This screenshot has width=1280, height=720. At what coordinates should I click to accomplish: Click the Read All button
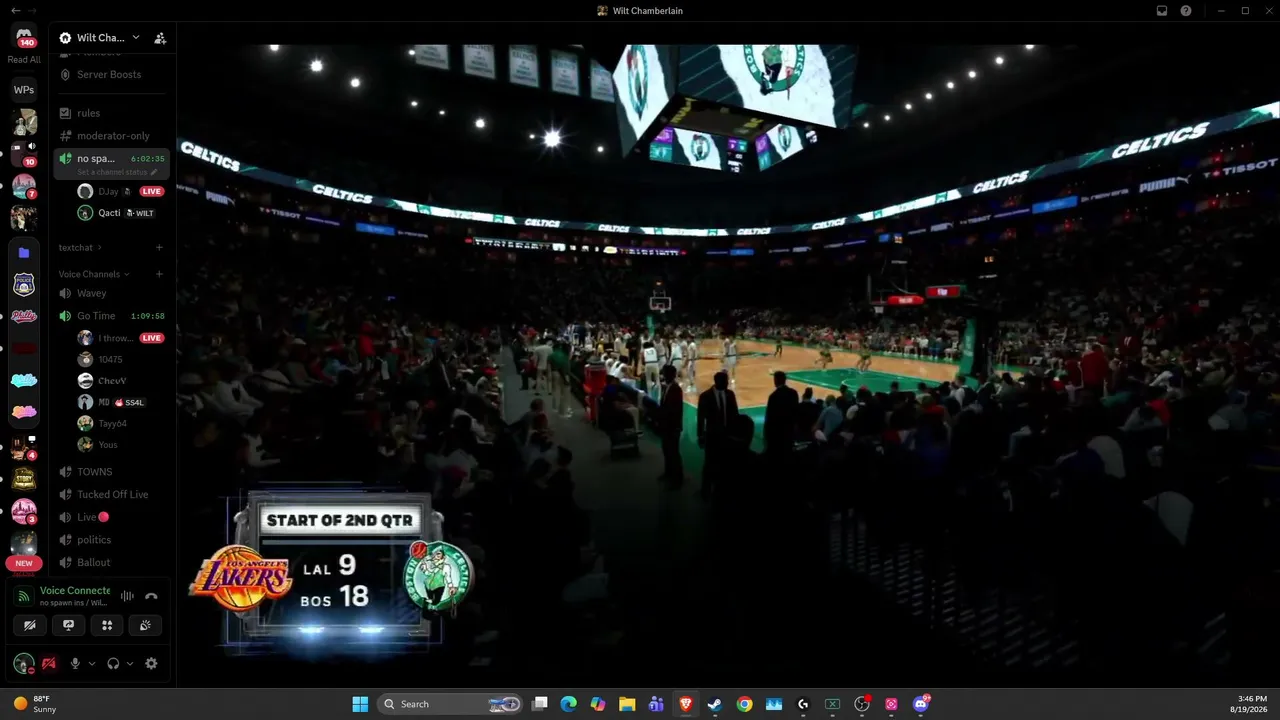click(24, 60)
